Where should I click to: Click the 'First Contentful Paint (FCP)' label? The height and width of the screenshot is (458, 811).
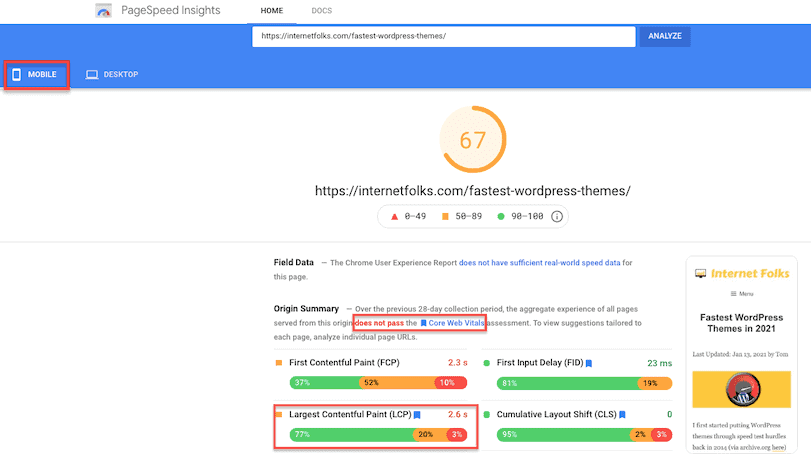point(344,363)
